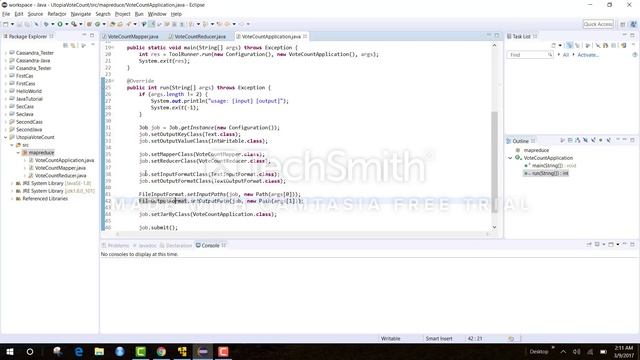Collapse the src folder node
The width and height of the screenshot is (640, 360).
pyautogui.click(x=12, y=145)
